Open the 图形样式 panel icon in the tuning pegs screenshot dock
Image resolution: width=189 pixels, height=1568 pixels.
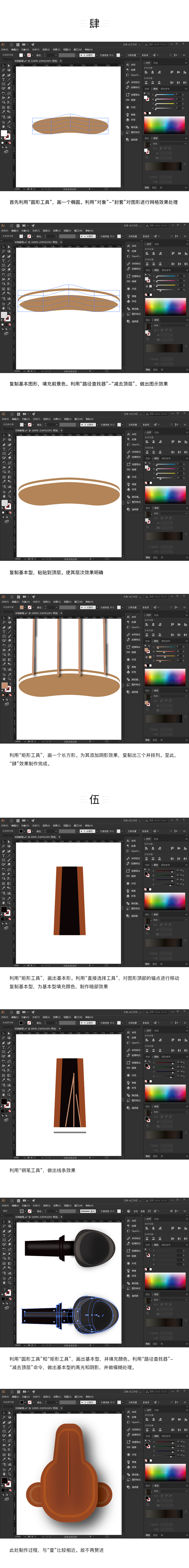pos(133,1289)
